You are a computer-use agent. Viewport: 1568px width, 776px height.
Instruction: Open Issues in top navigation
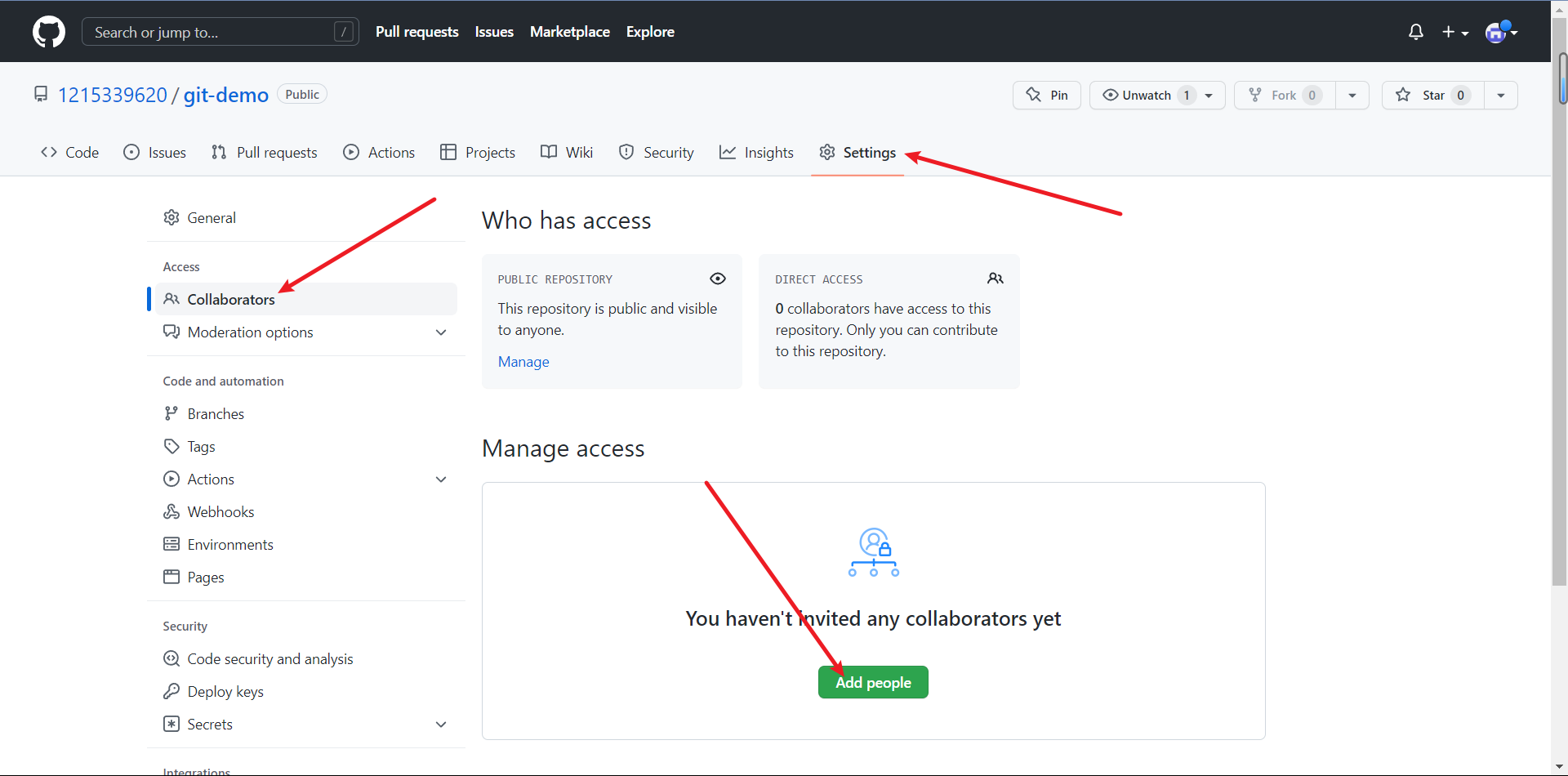494,32
